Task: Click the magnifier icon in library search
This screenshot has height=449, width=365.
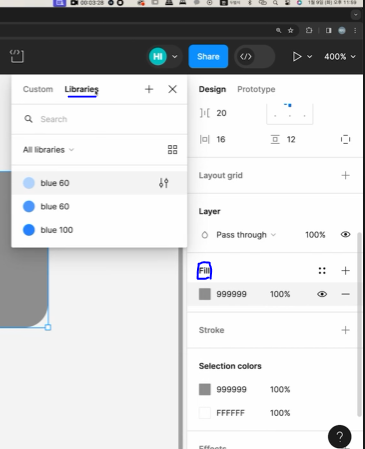Action: tap(29, 119)
